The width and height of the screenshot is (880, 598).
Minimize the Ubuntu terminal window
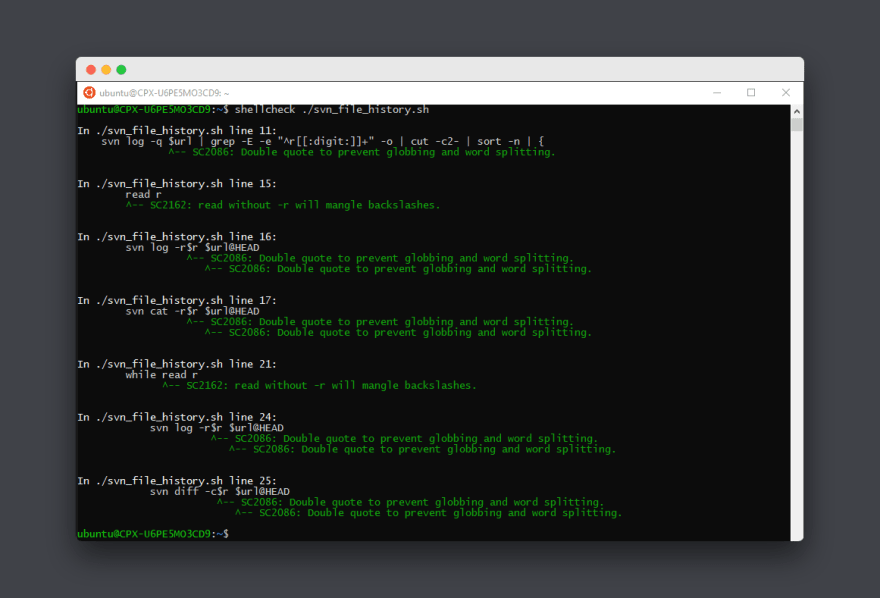[x=717, y=93]
